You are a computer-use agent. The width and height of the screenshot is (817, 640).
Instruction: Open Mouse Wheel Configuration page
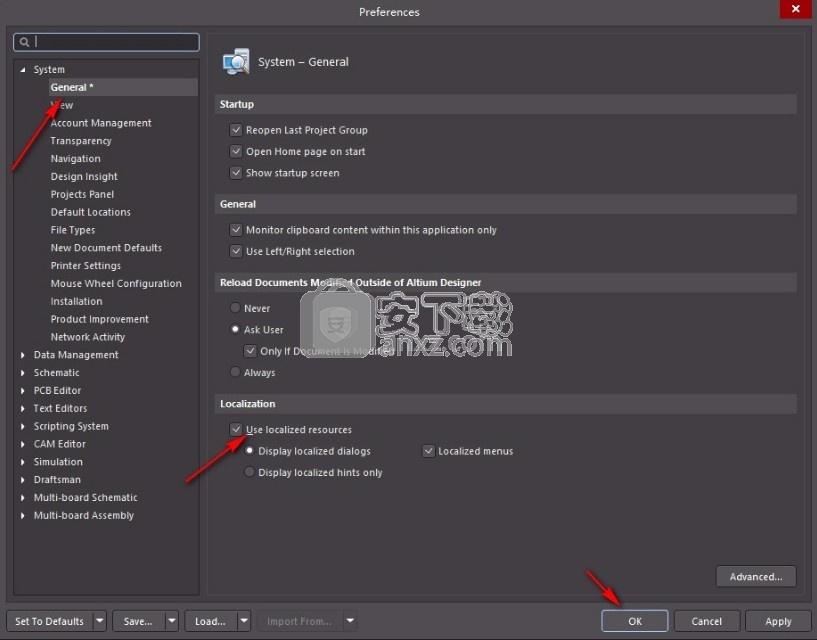(116, 284)
